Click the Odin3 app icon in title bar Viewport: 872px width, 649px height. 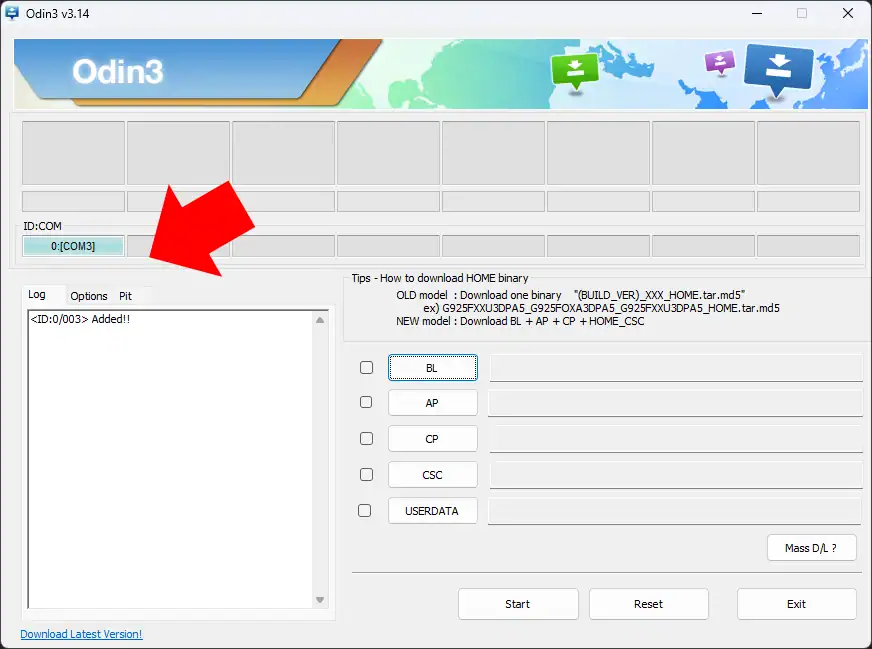click(x=13, y=13)
